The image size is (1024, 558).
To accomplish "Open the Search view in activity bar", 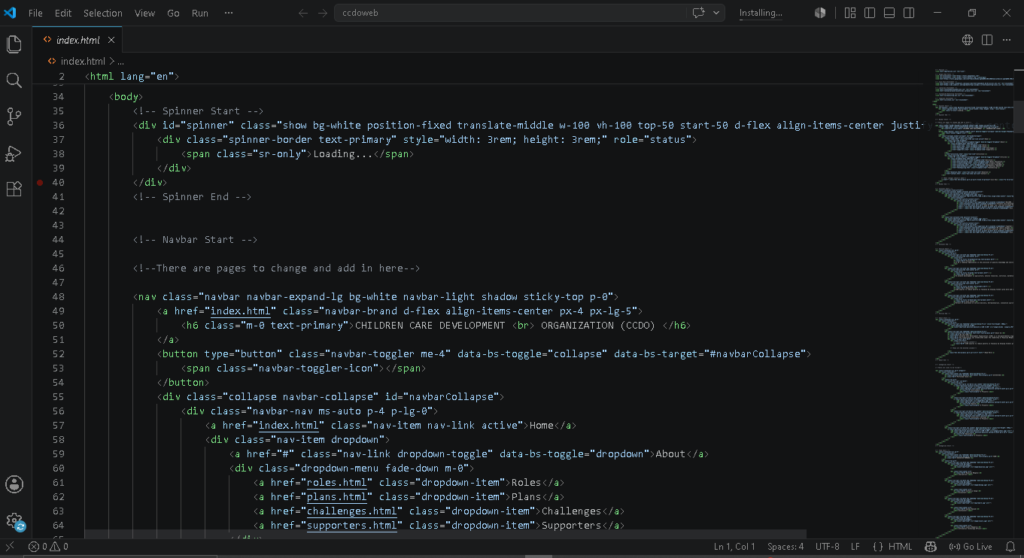I will (x=14, y=80).
